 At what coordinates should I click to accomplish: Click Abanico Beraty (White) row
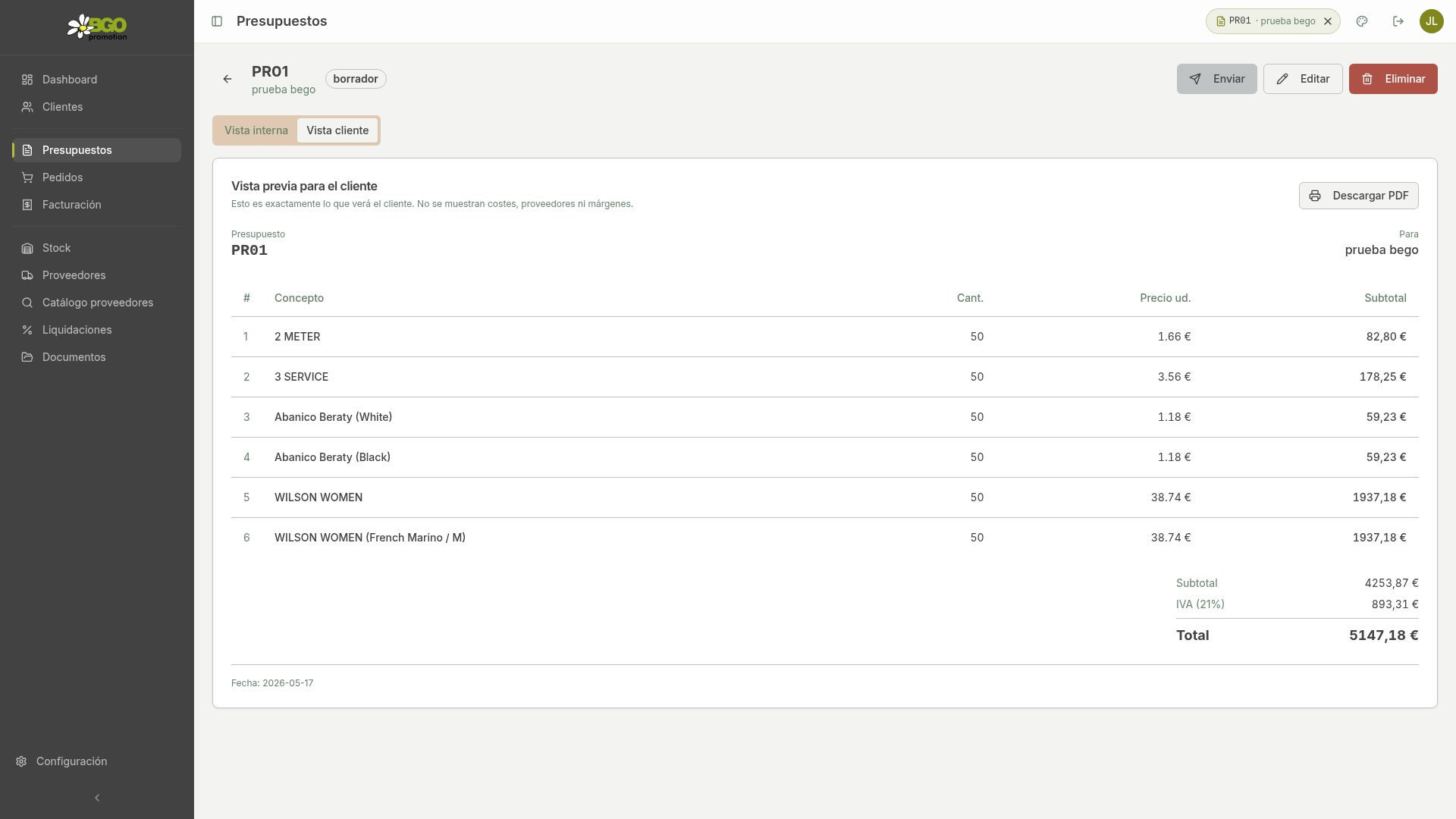(x=824, y=417)
